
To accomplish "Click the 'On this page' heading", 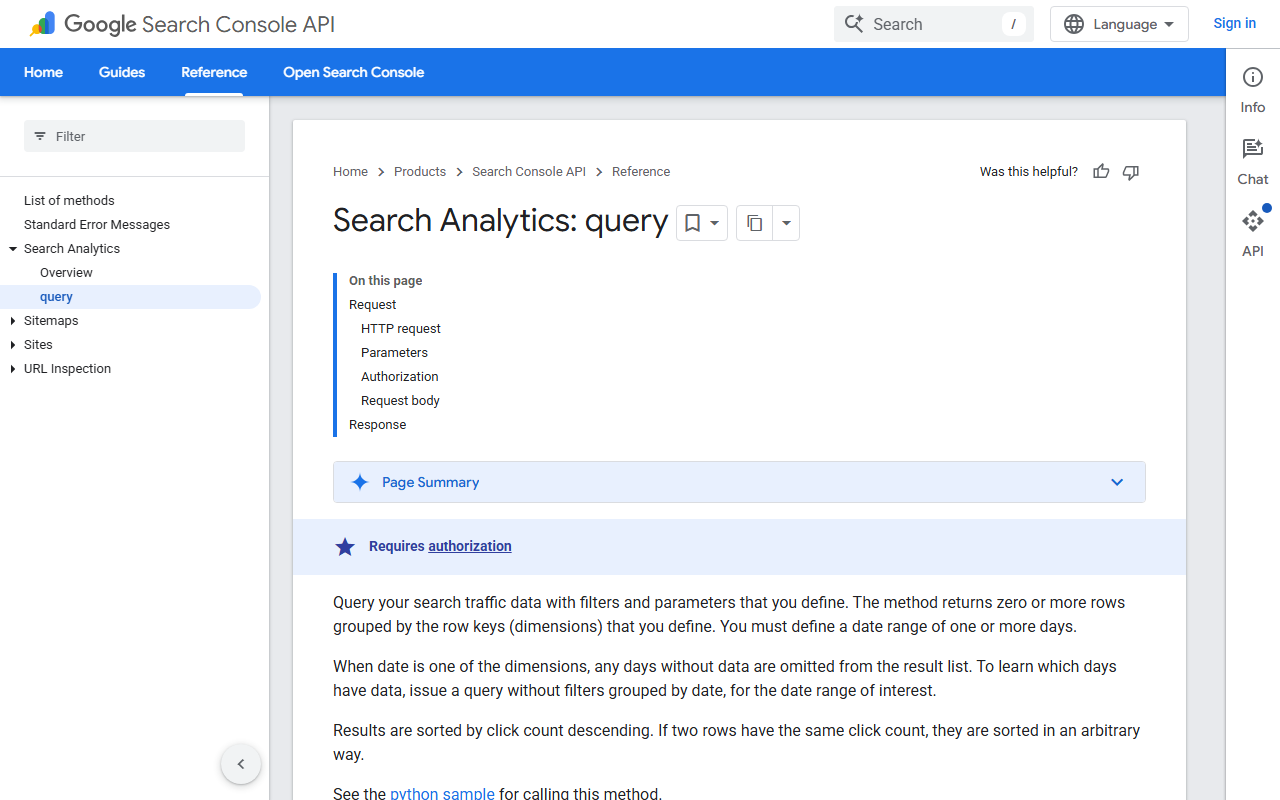I will pos(386,281).
